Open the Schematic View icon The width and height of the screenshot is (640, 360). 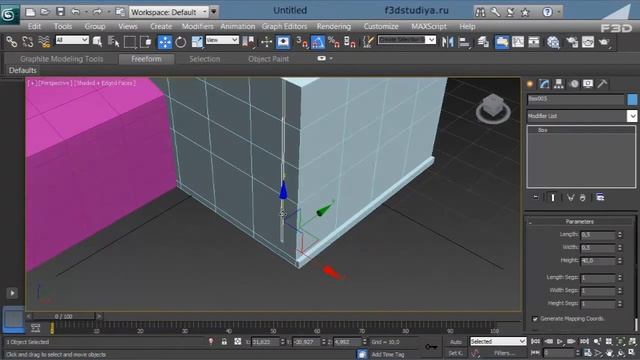533,42
